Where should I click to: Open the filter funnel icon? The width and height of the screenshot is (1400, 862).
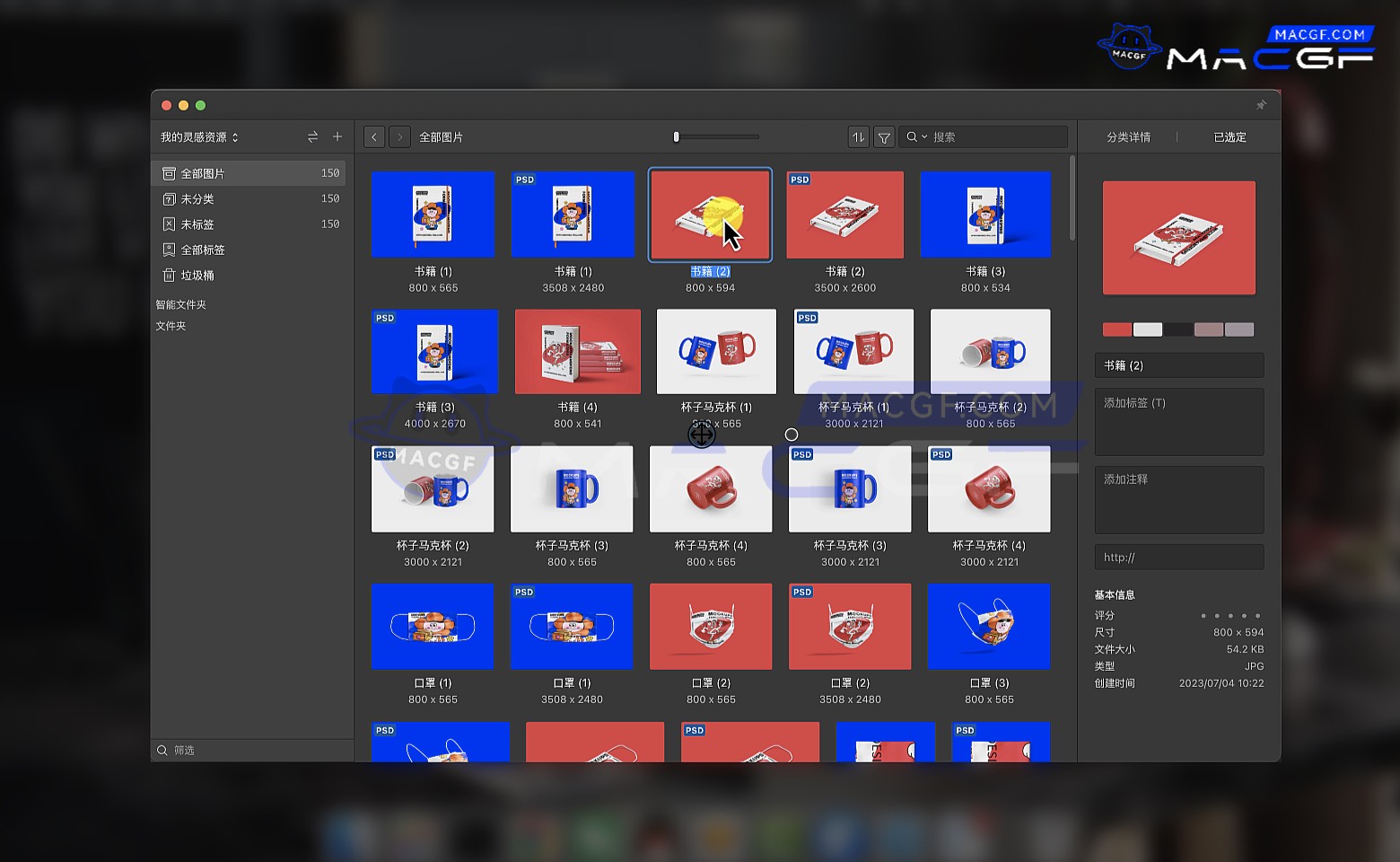pos(884,137)
